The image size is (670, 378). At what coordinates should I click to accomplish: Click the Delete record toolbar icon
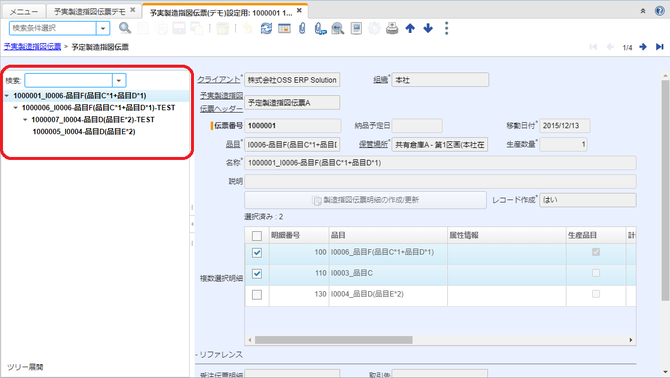click(222, 28)
